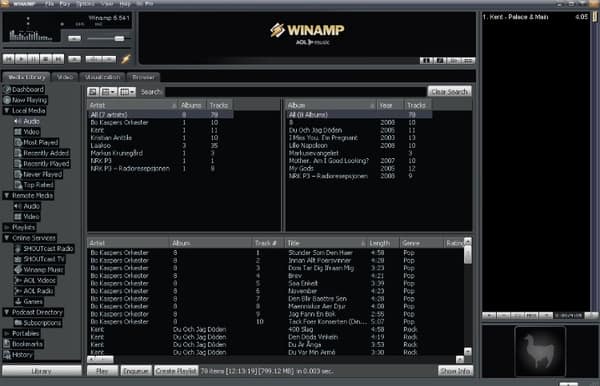
Task: Click the media library Search field
Action: click(295, 92)
